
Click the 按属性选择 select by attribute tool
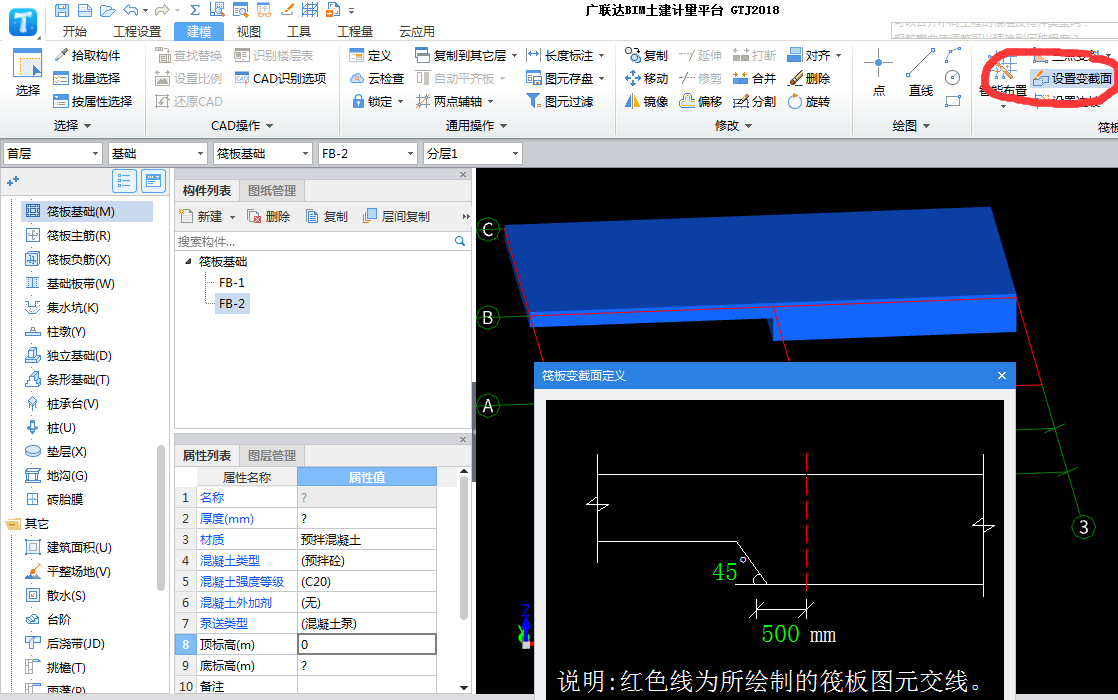coord(93,101)
